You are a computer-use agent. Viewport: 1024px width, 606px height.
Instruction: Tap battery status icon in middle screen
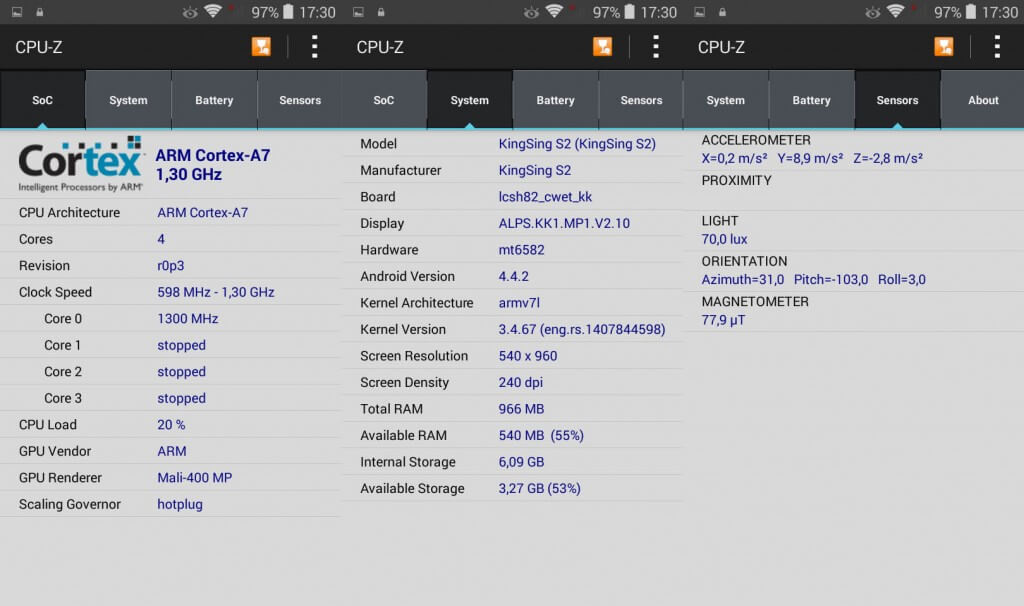630,12
